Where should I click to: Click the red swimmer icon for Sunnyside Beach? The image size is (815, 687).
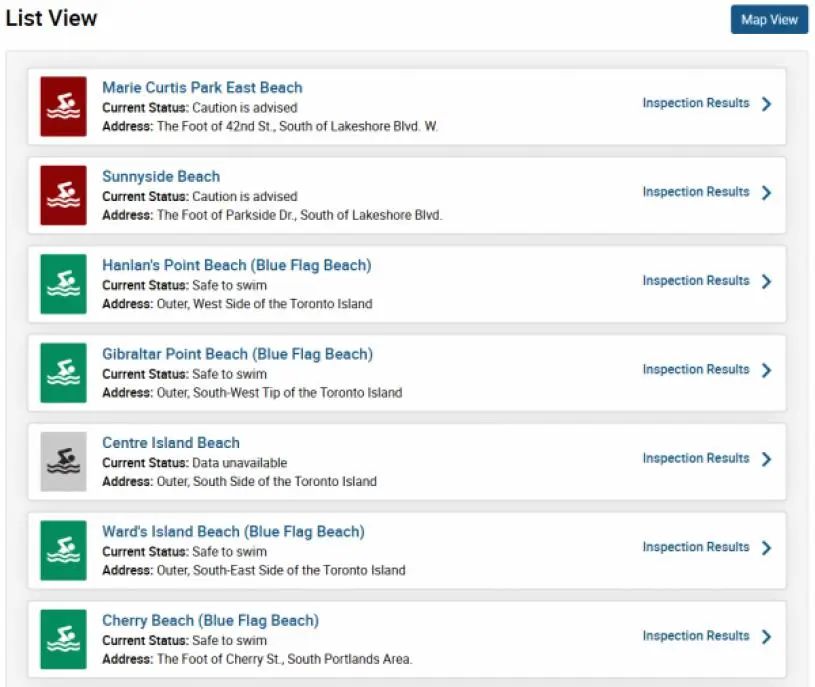pos(63,195)
